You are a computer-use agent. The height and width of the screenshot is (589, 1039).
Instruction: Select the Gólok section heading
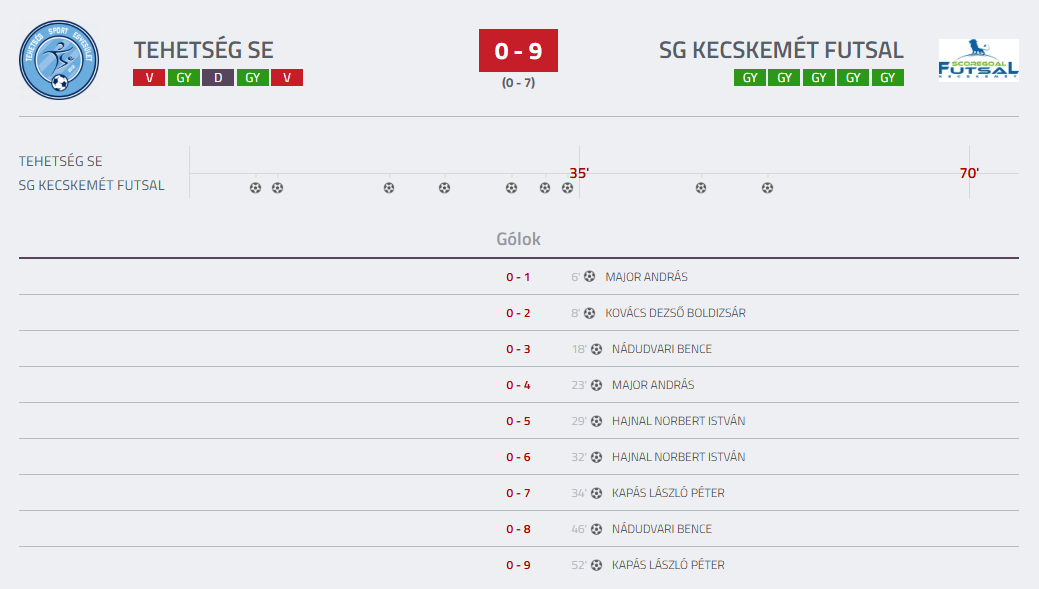518,240
